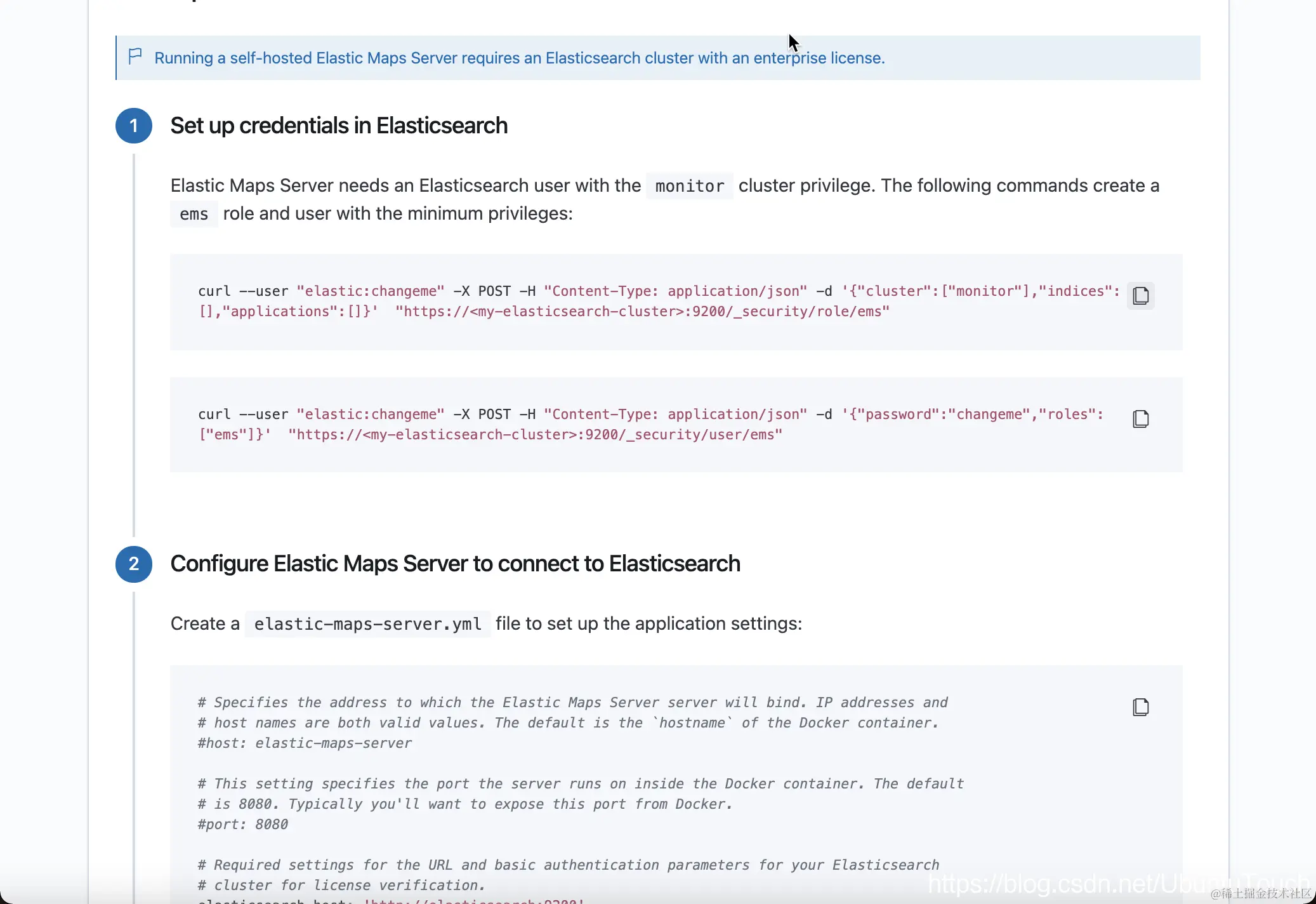Click the 'Set up credentials in Elasticsearch' heading
This screenshot has height=904, width=1316.
339,126
